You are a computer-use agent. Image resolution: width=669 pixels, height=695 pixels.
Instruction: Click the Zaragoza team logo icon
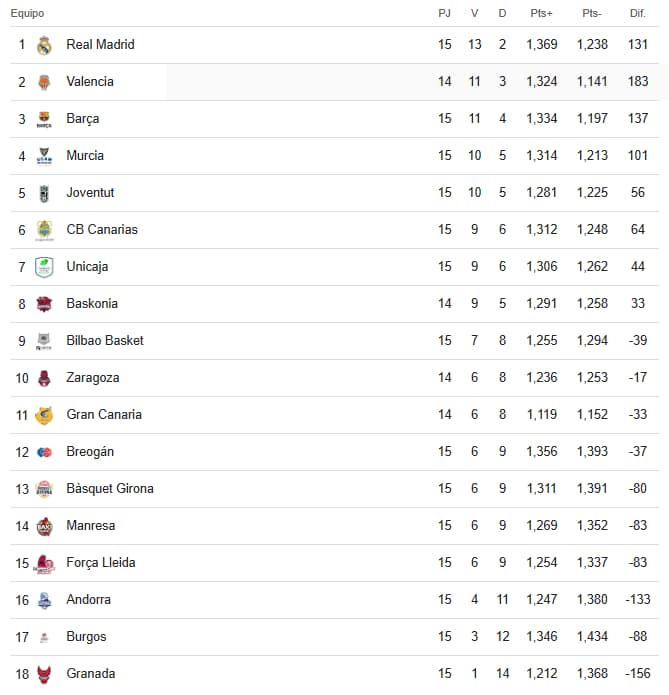(44, 378)
